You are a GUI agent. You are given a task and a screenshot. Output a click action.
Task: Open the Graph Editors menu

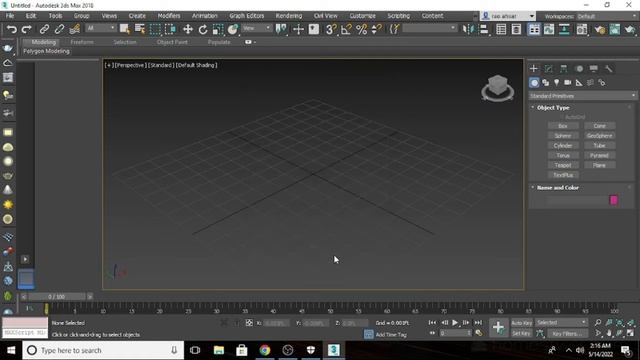pyautogui.click(x=247, y=16)
